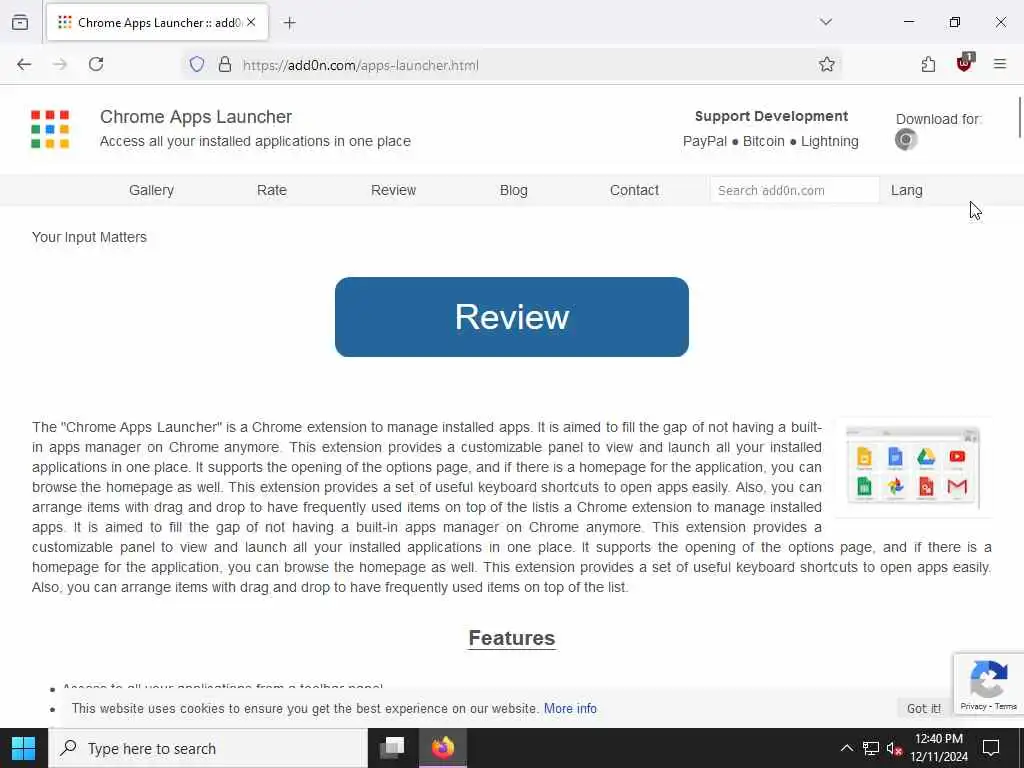This screenshot has height=768, width=1024.
Task: View site security via padlock icon
Action: coord(225,64)
